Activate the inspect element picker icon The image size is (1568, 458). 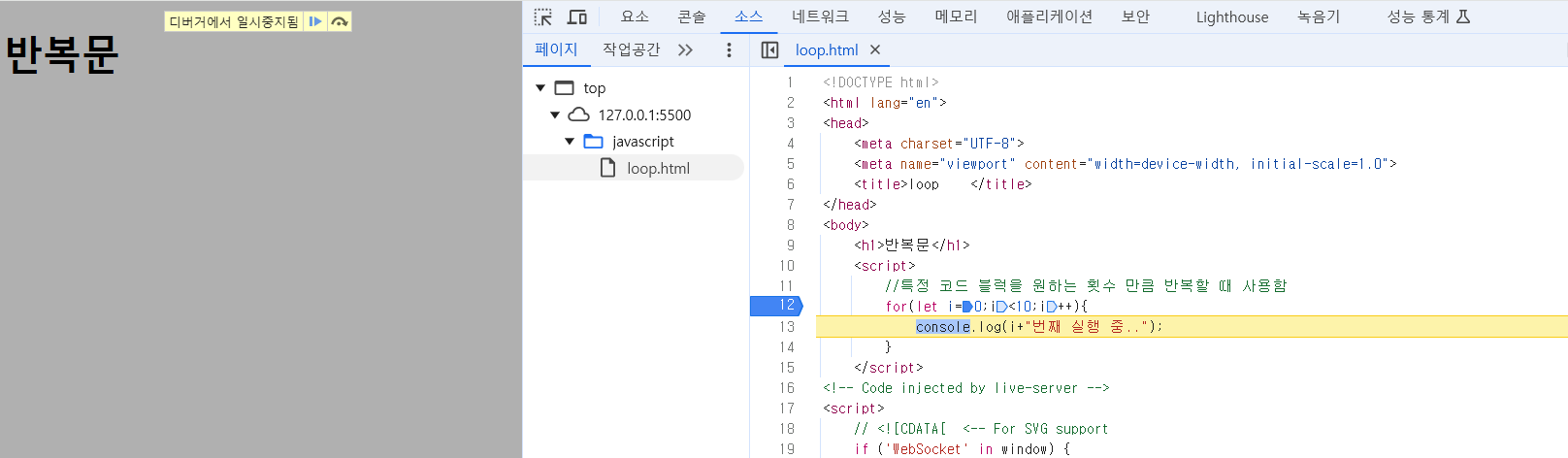coord(543,17)
